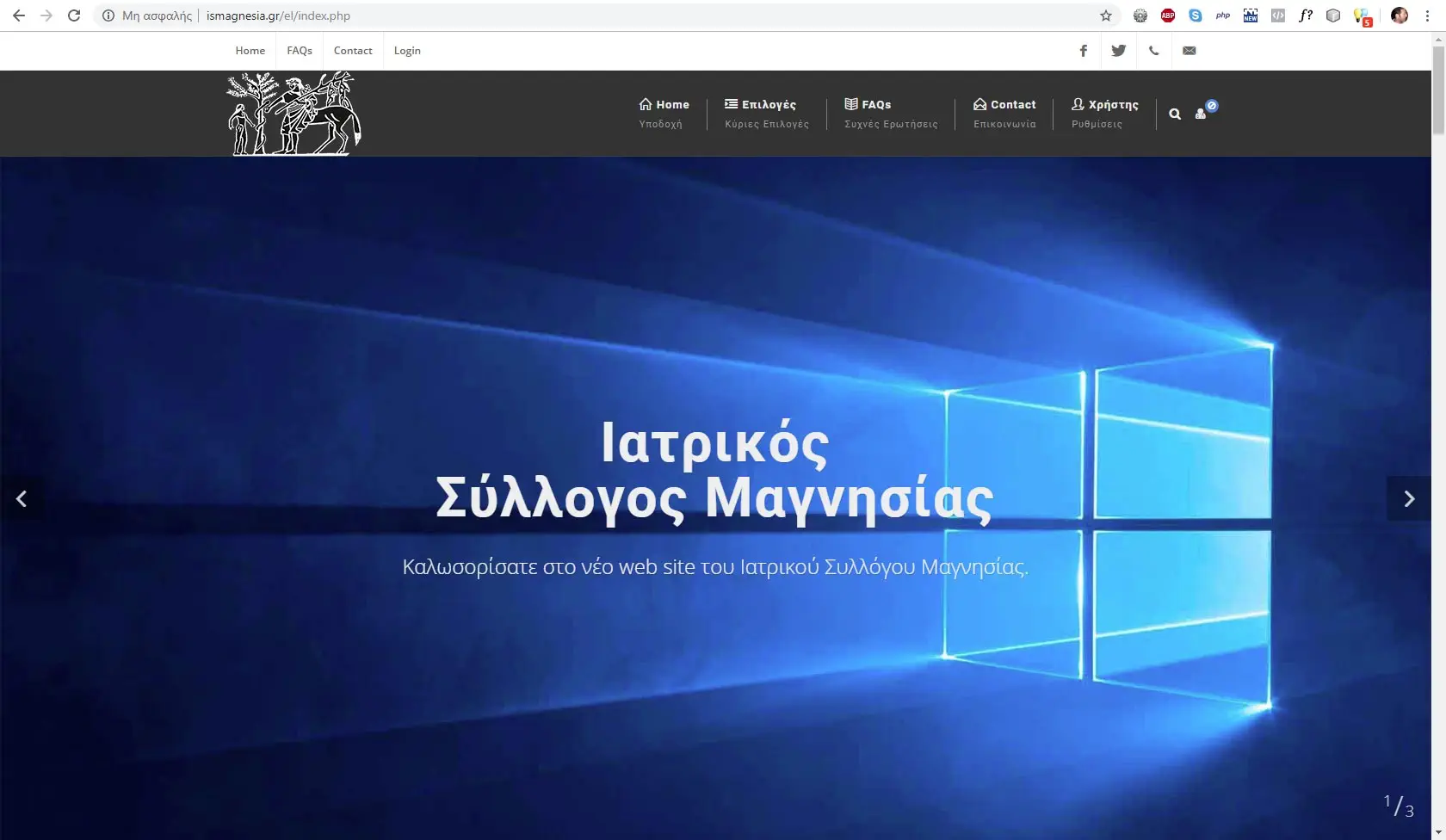The image size is (1446, 840).
Task: Click the Iatrikos Syllogos site logo
Action: coord(294,114)
